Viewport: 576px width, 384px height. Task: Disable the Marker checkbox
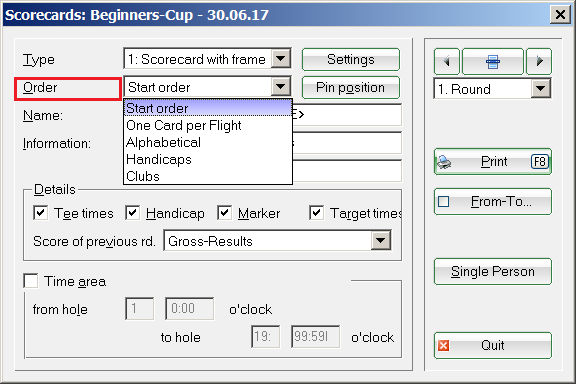tap(224, 213)
